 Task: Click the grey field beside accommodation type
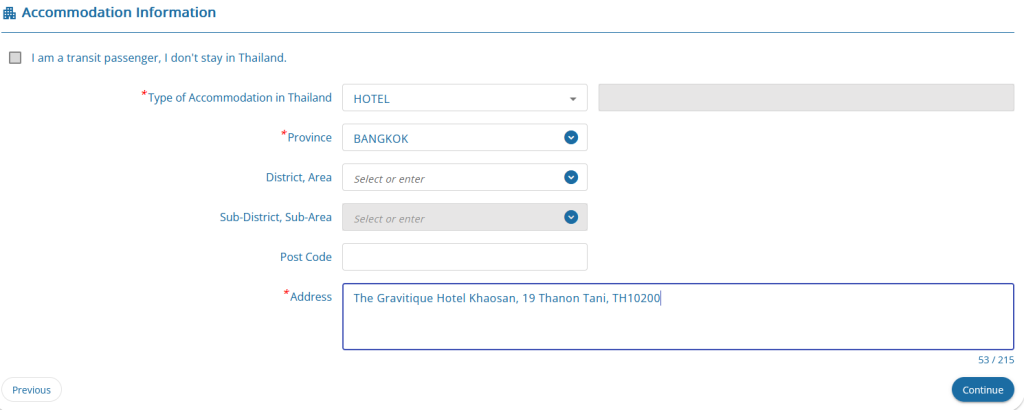tap(806, 98)
